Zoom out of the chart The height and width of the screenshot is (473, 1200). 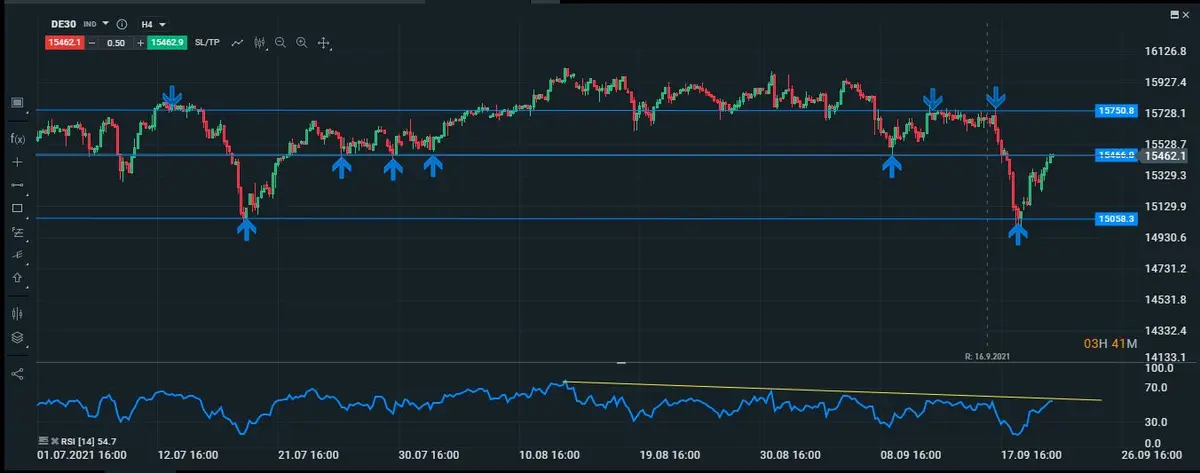(x=280, y=43)
